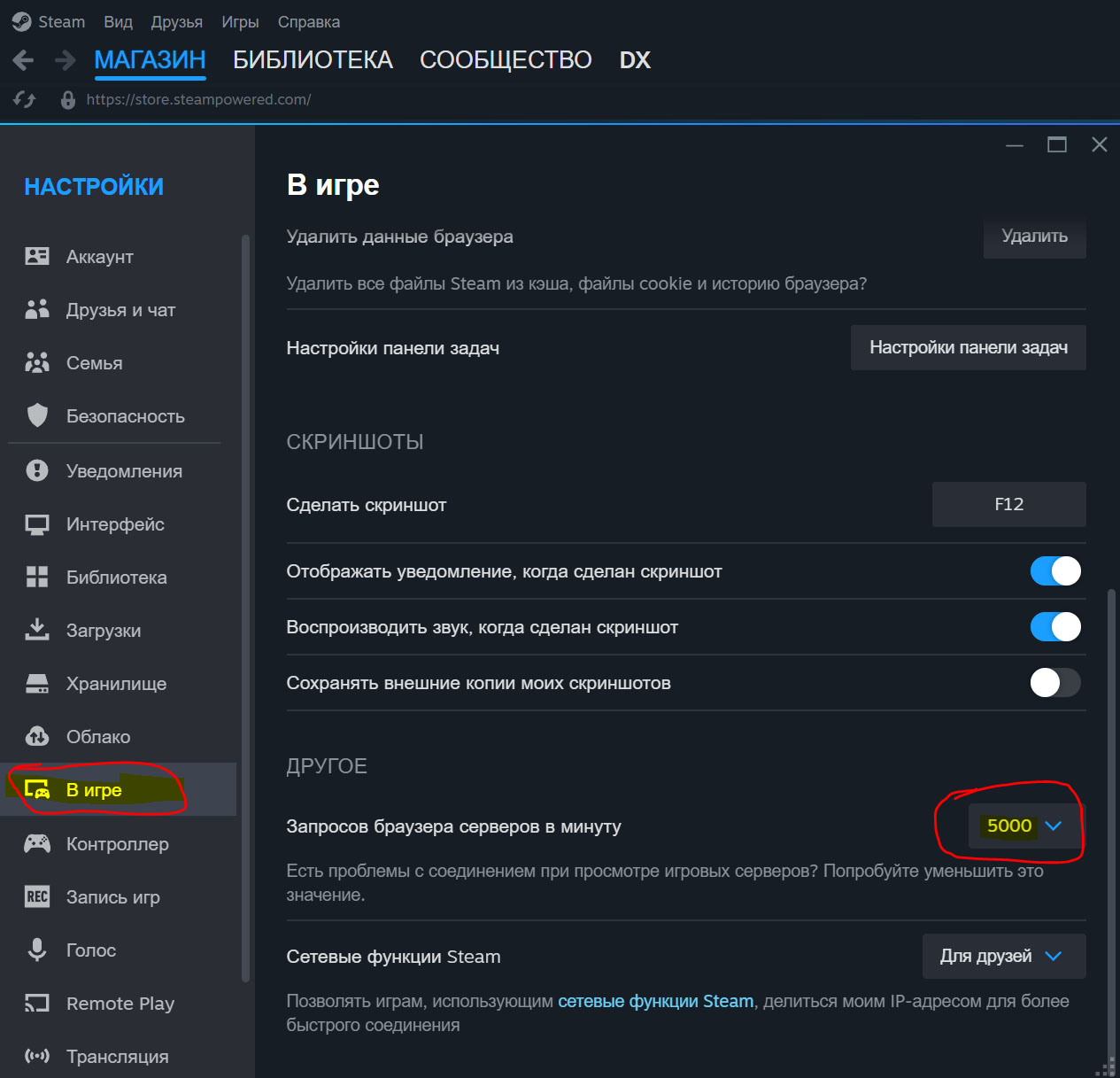The height and width of the screenshot is (1078, 1120).
Task: Open the 'сетевые функции Steam' link
Action: (x=655, y=1001)
